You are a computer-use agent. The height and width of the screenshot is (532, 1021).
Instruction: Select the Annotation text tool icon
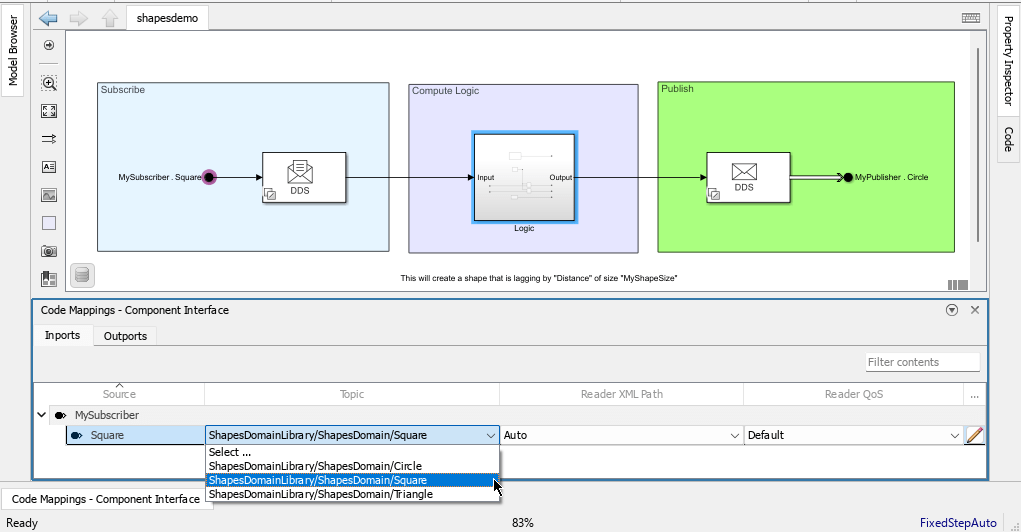49,167
